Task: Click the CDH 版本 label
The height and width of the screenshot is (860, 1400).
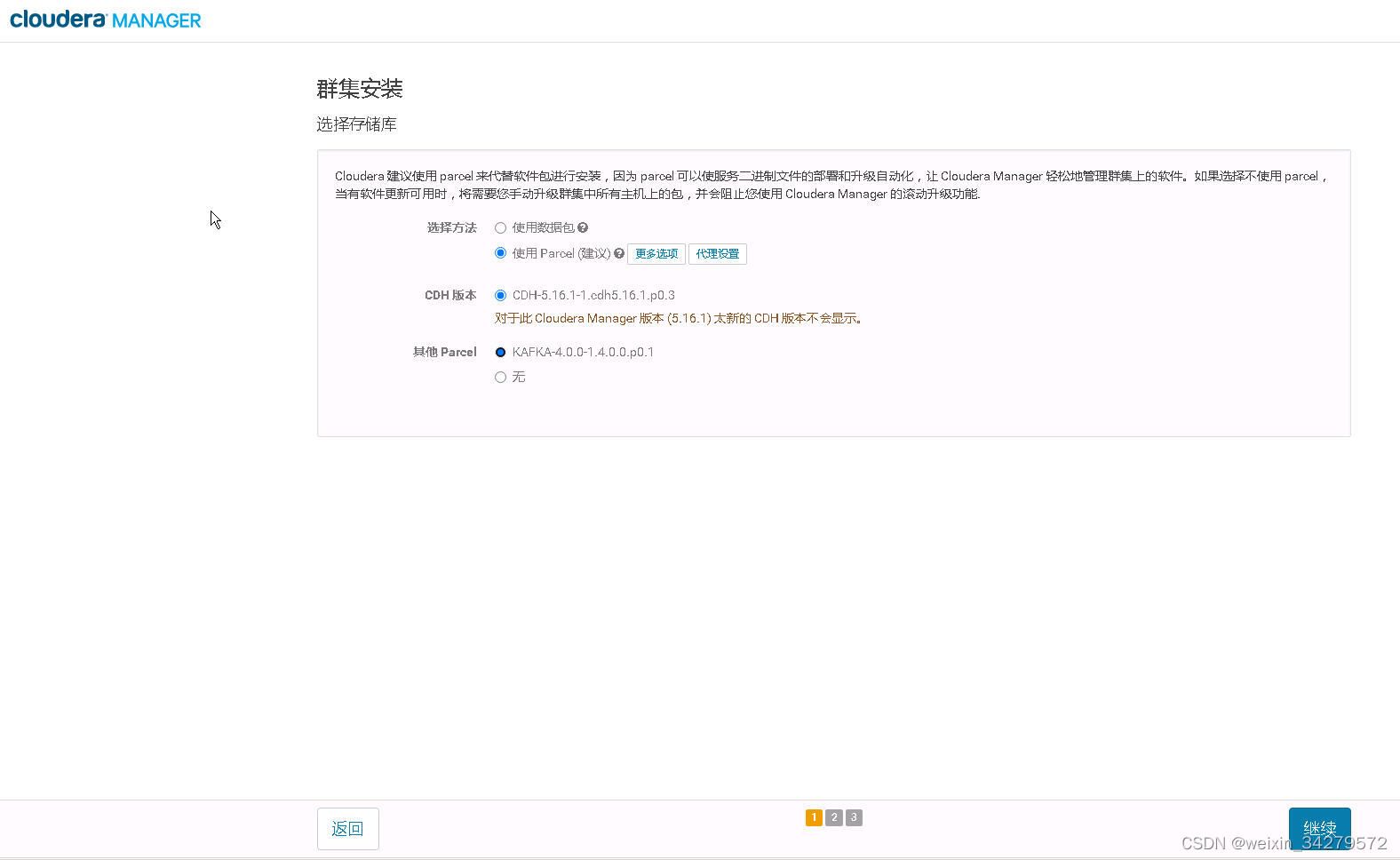Action: tap(450, 296)
